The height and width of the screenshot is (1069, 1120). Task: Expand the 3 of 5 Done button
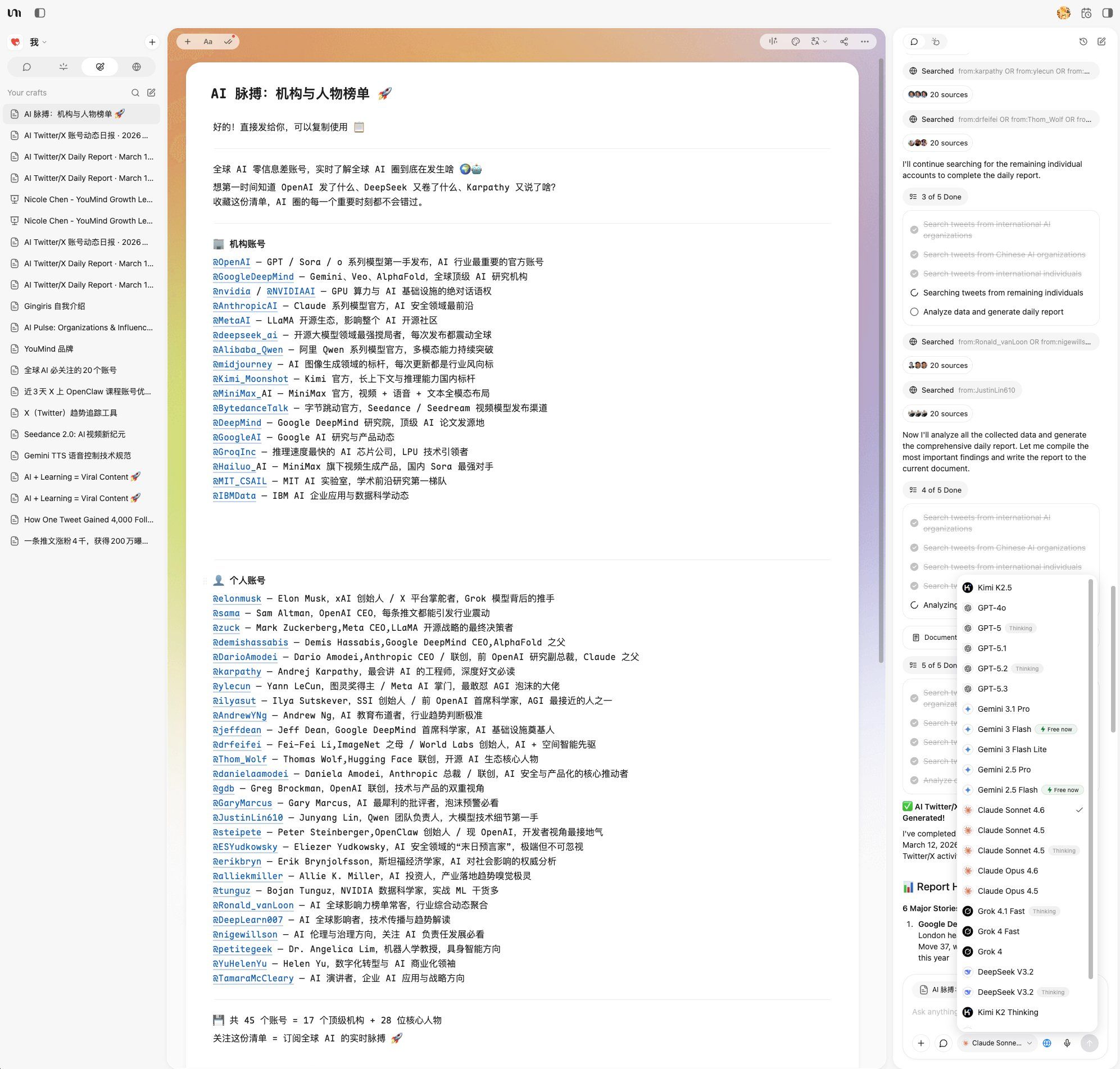click(x=935, y=197)
